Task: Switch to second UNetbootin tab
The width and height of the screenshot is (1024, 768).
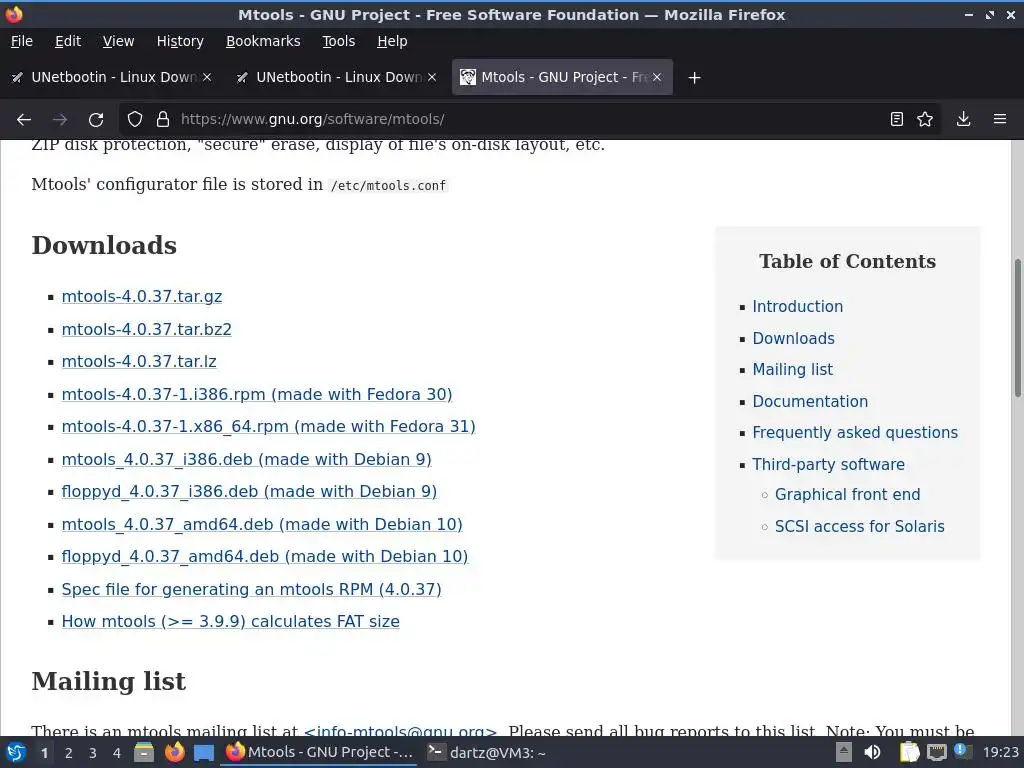Action: [x=338, y=77]
